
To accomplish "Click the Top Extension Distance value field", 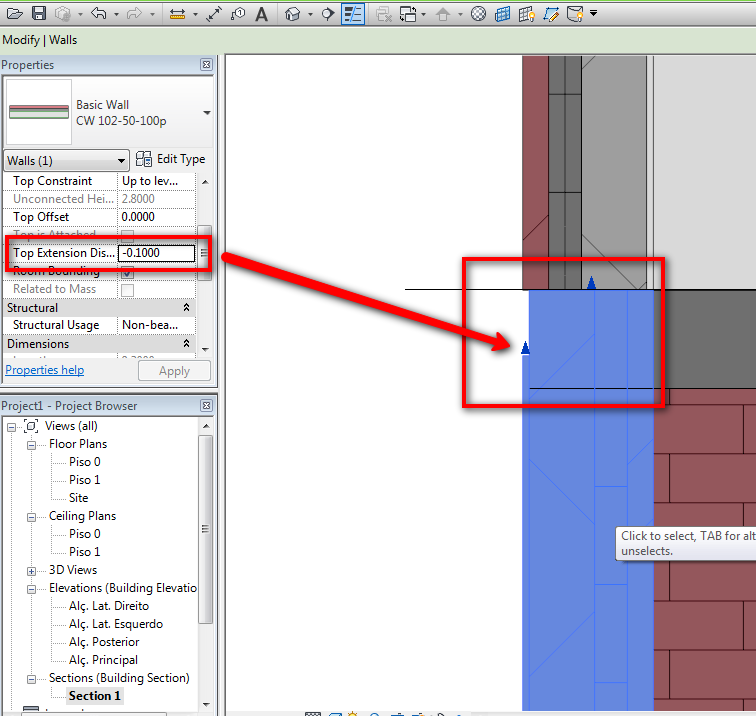I will coord(156,253).
